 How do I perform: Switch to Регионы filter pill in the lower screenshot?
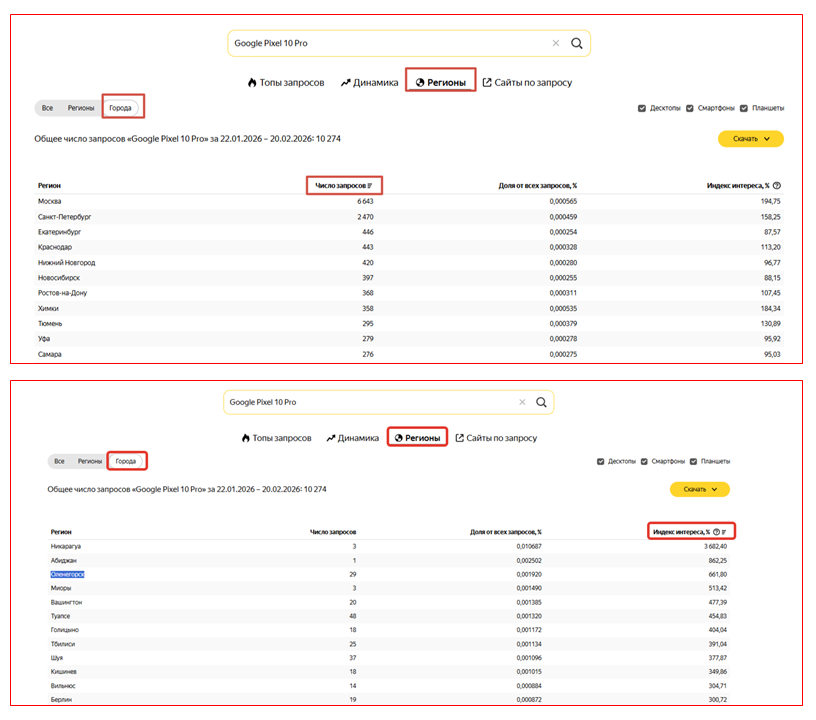[90, 461]
